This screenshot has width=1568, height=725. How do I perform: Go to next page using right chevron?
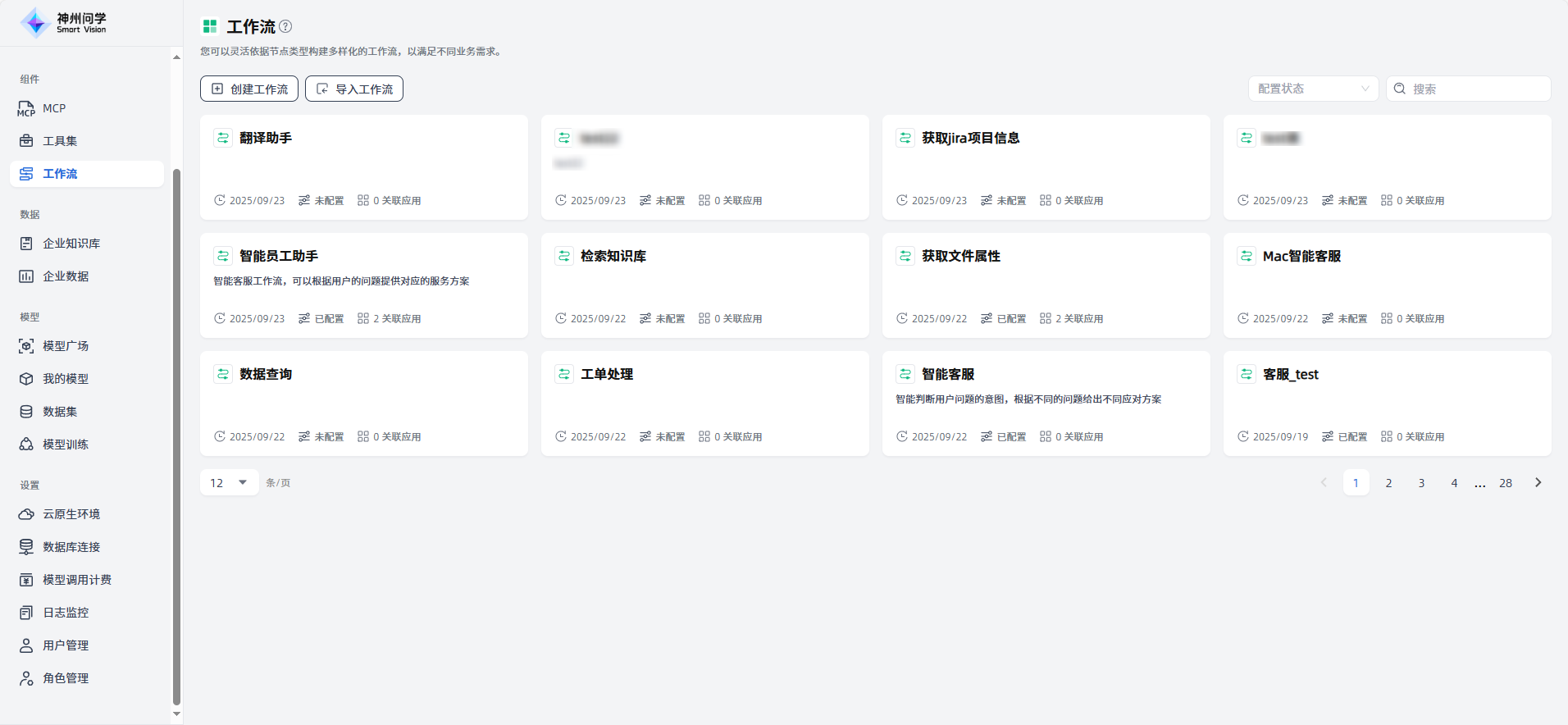(x=1538, y=482)
